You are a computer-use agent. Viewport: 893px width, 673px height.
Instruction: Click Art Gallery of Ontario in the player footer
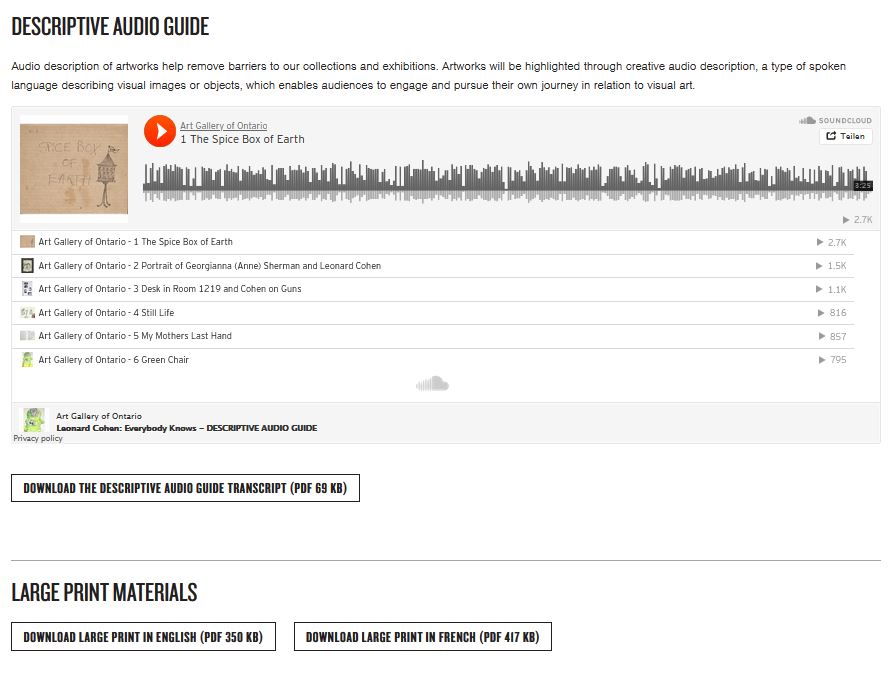click(99, 416)
